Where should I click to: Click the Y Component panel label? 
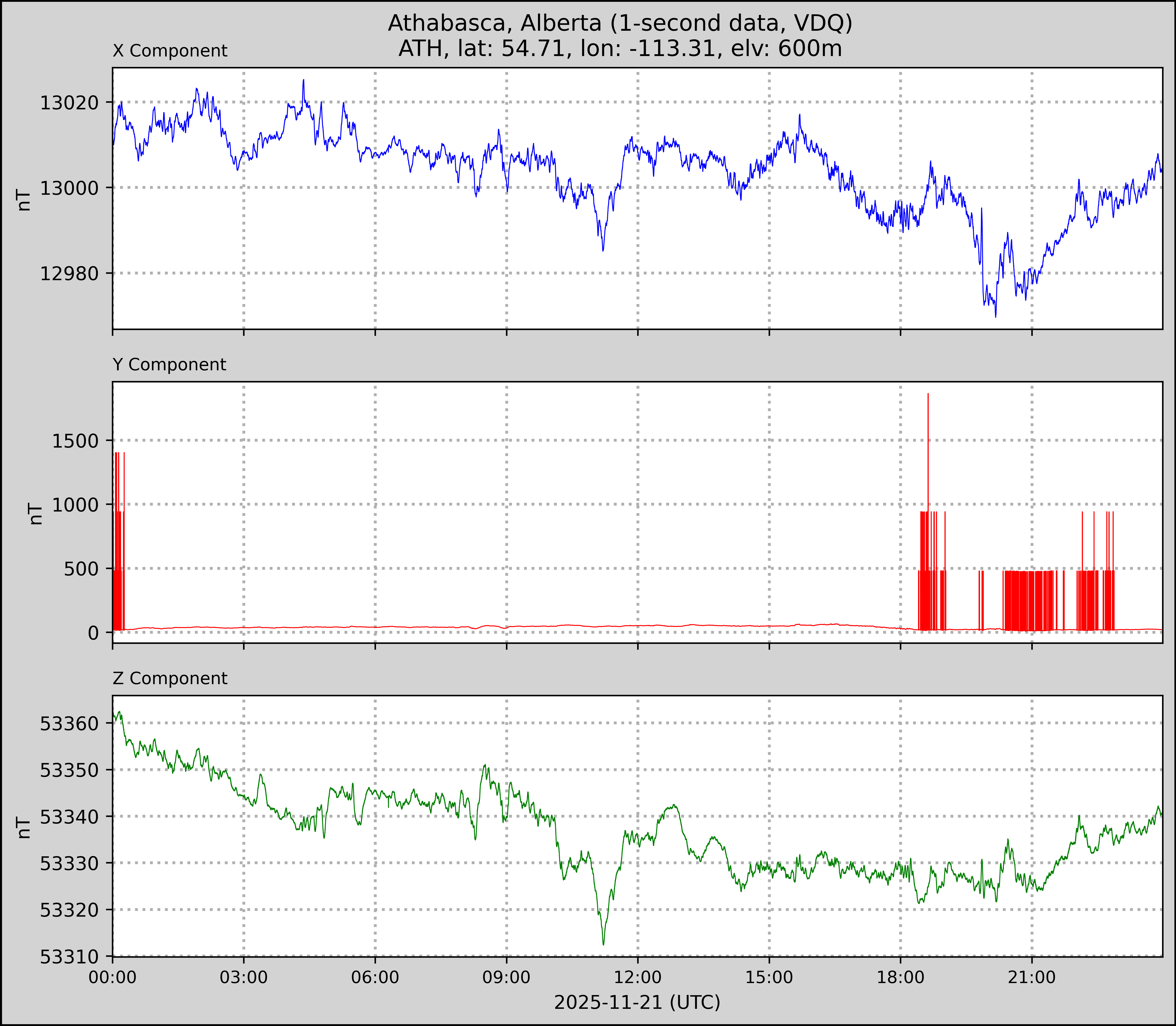pyautogui.click(x=169, y=365)
